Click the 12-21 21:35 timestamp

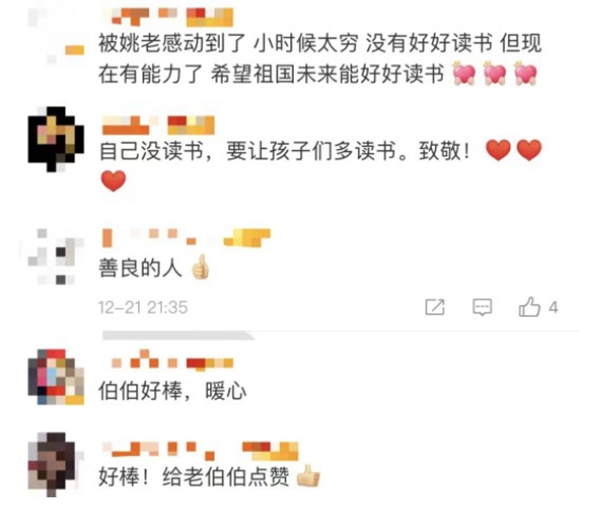(x=143, y=307)
